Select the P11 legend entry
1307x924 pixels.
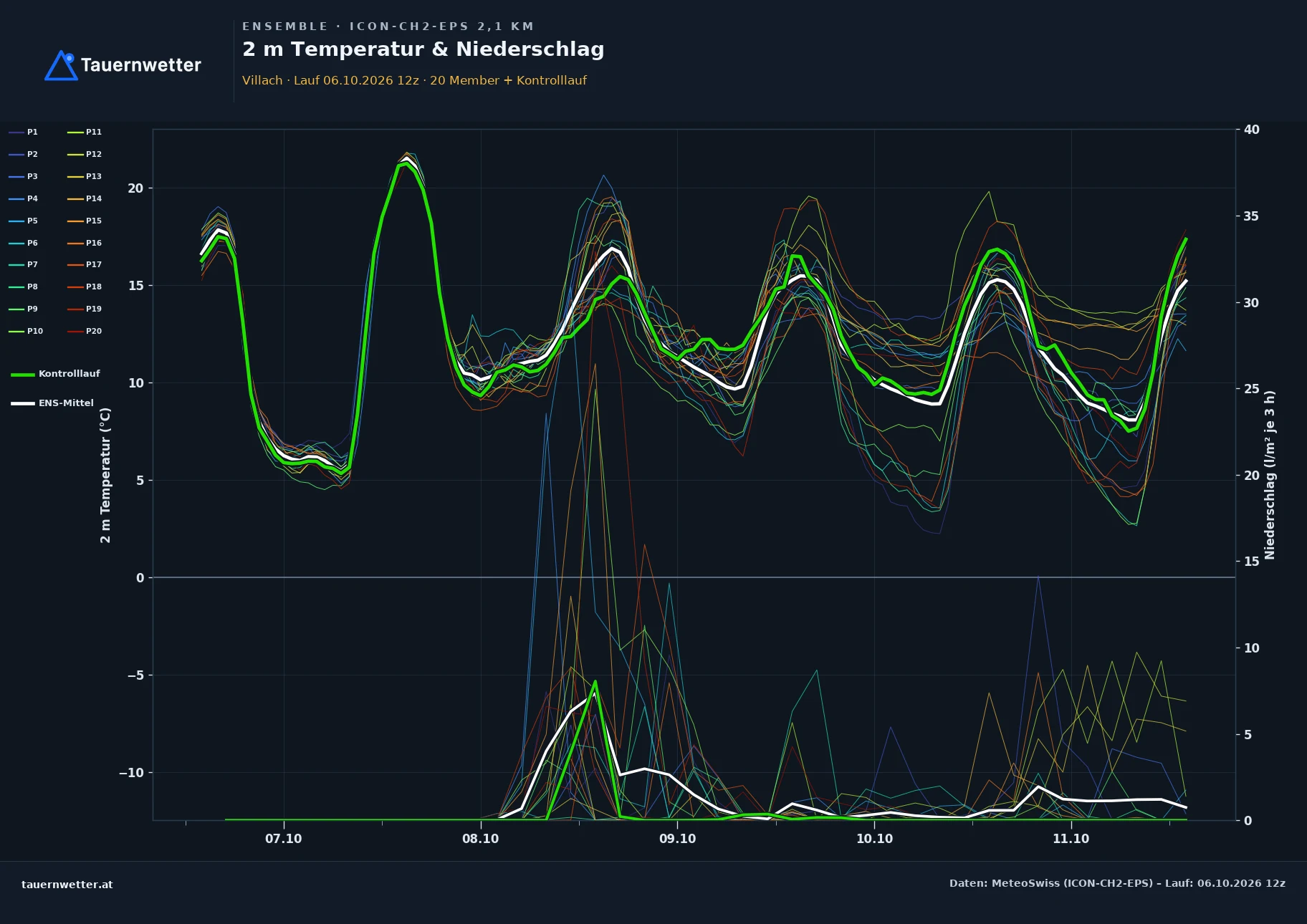(x=85, y=132)
